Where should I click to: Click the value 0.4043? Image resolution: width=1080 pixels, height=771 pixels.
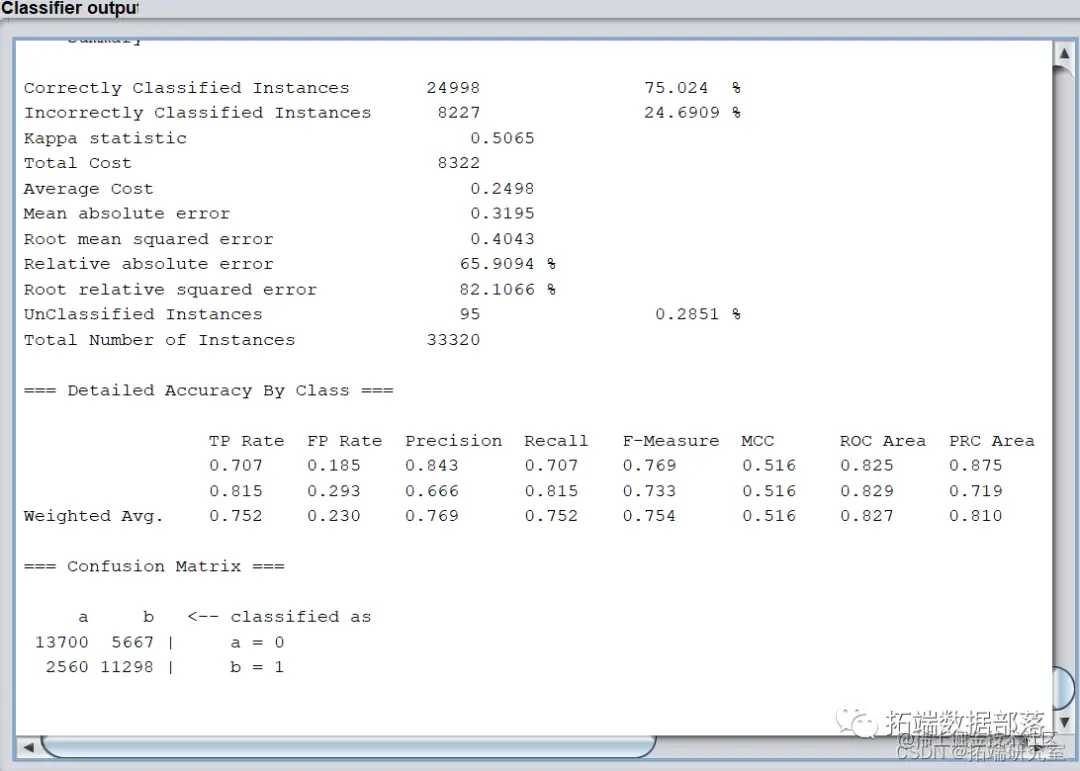502,239
